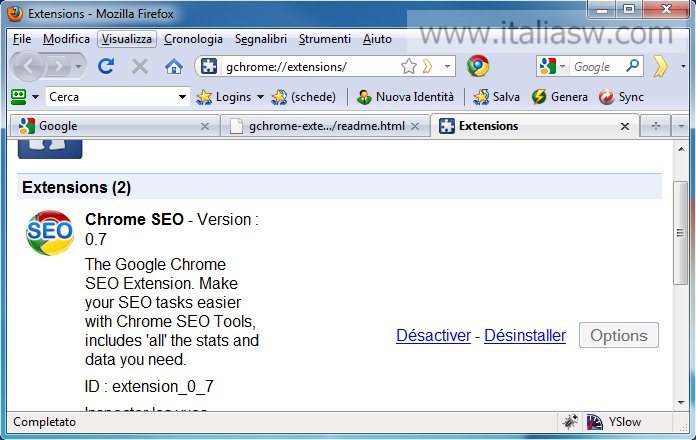
Task: Open the Visualizza menu
Action: [127, 39]
